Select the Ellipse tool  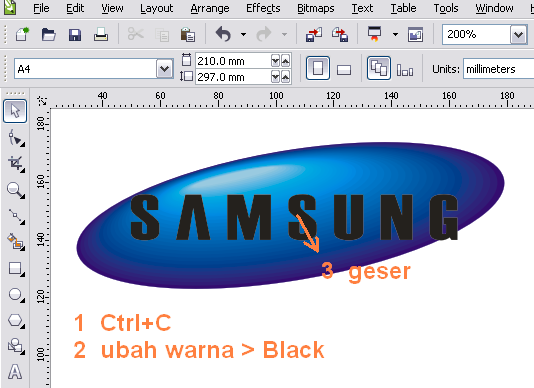click(x=16, y=294)
